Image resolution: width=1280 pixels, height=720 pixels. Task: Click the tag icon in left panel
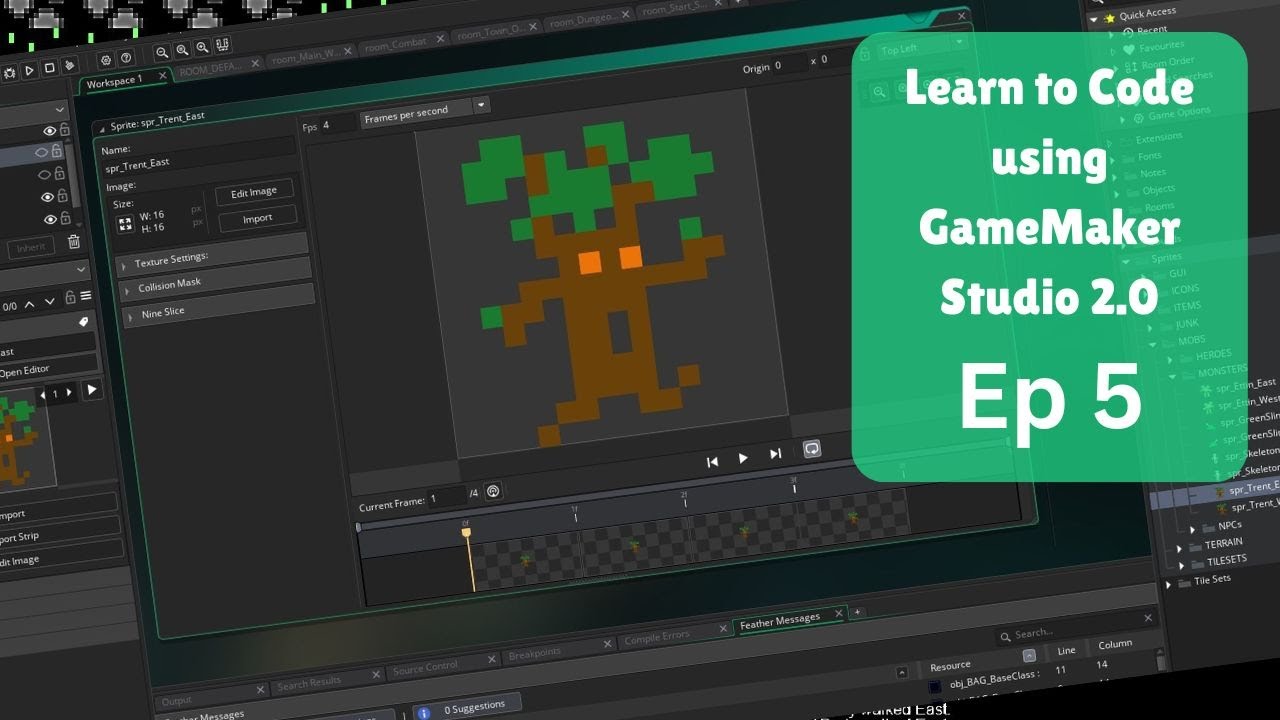point(83,322)
